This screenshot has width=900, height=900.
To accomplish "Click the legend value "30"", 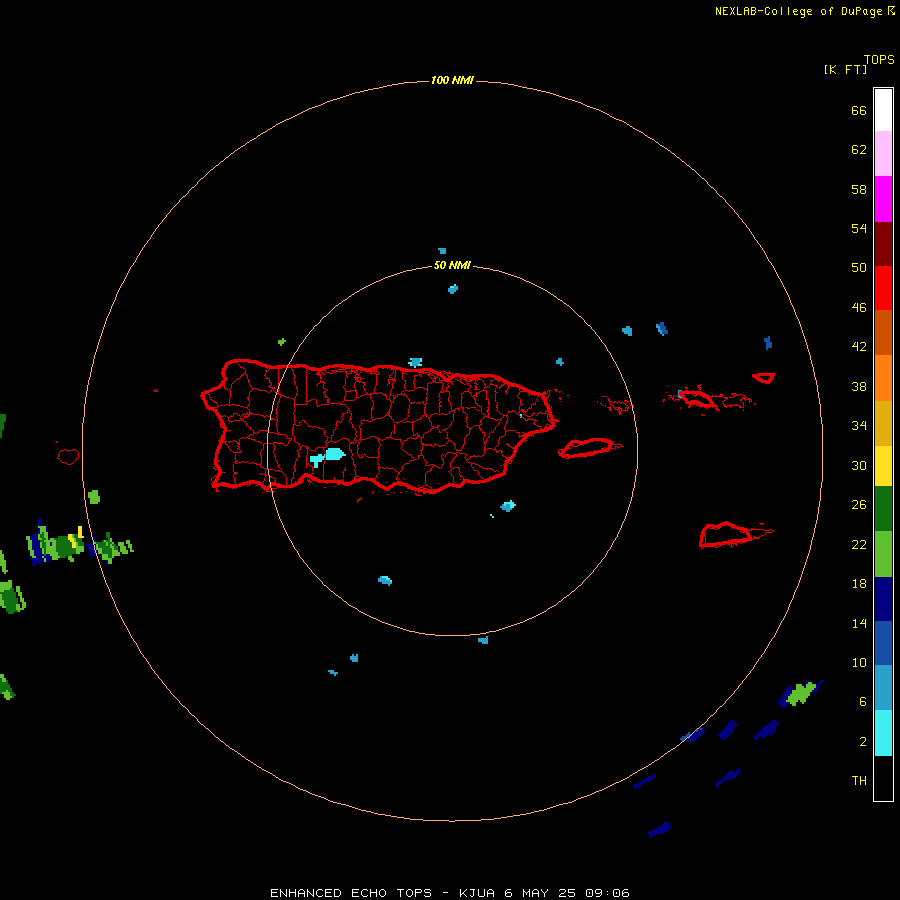I will coord(859,465).
